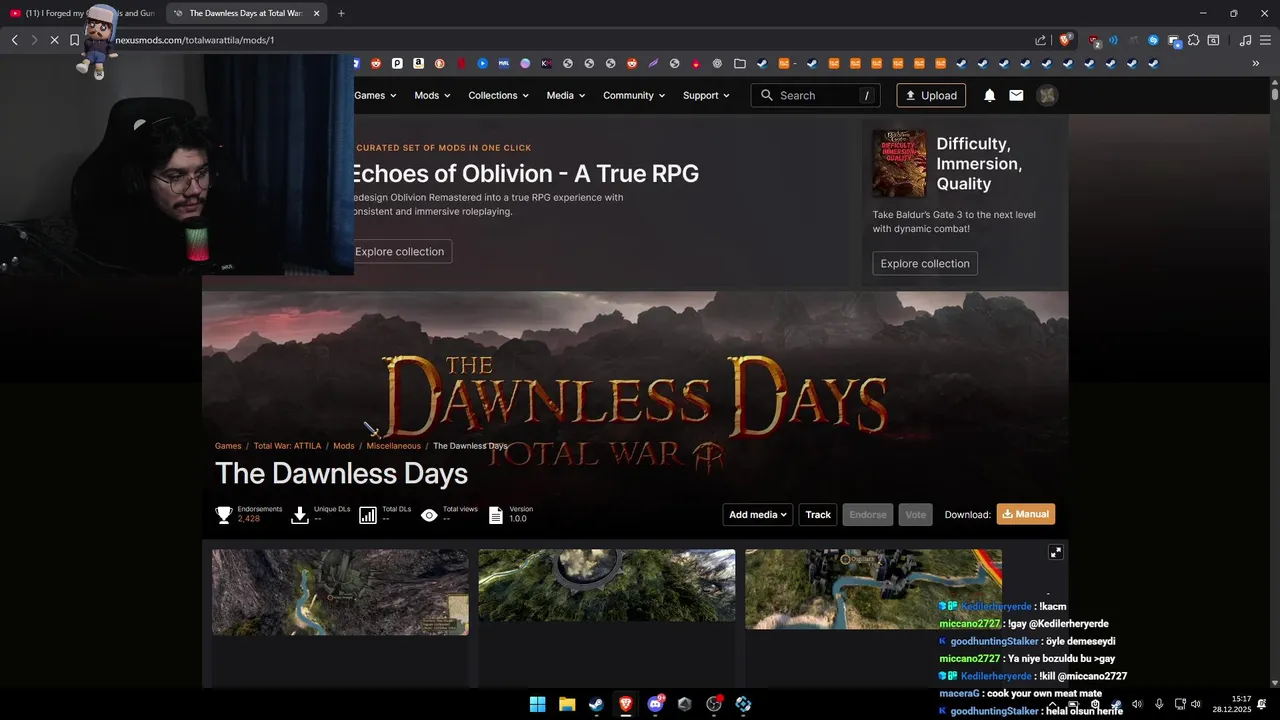Open the user profile avatar menu
This screenshot has width=1280, height=720.
click(1047, 95)
